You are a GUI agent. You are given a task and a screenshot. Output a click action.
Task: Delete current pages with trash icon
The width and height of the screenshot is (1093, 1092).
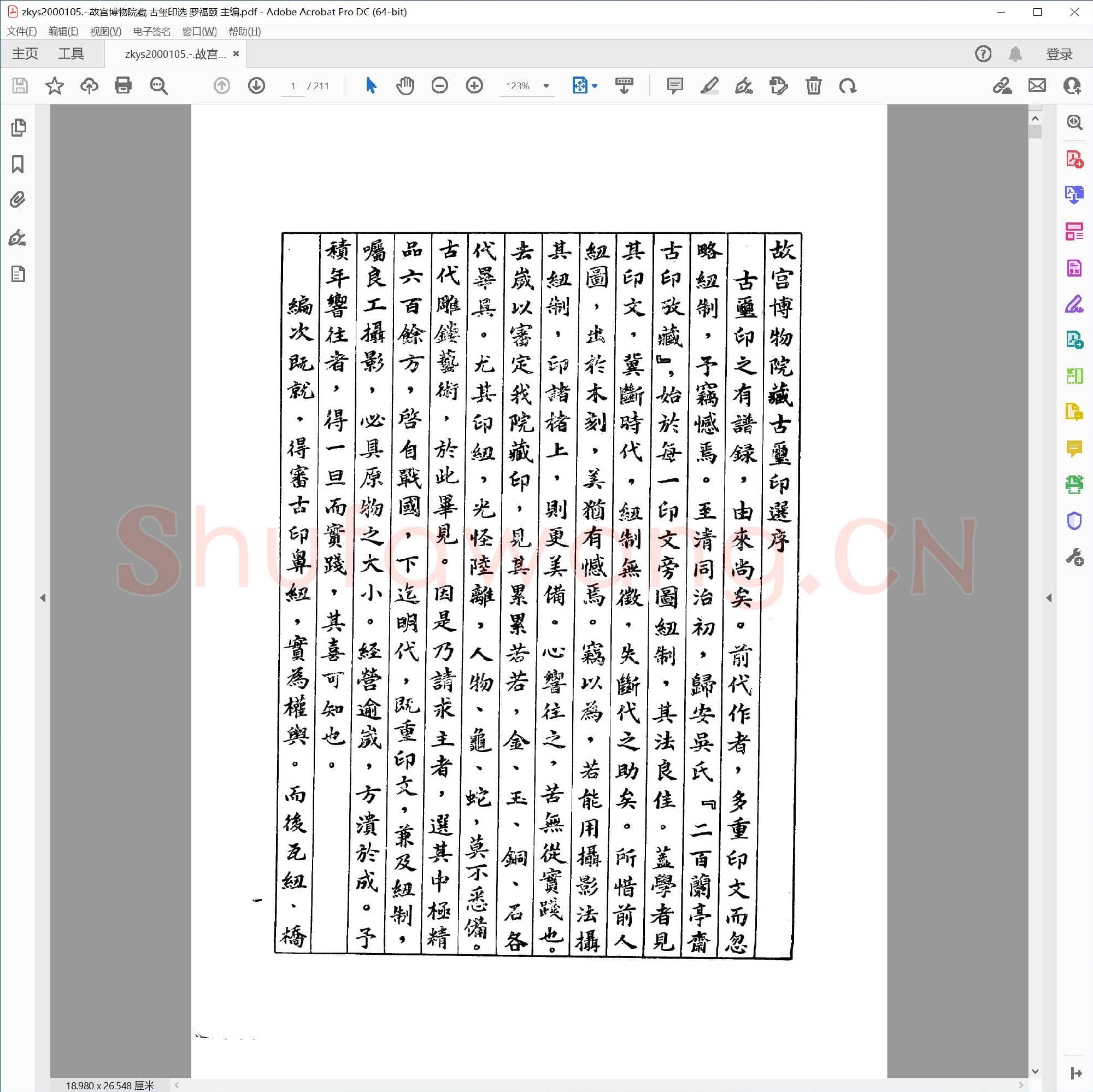click(x=813, y=85)
